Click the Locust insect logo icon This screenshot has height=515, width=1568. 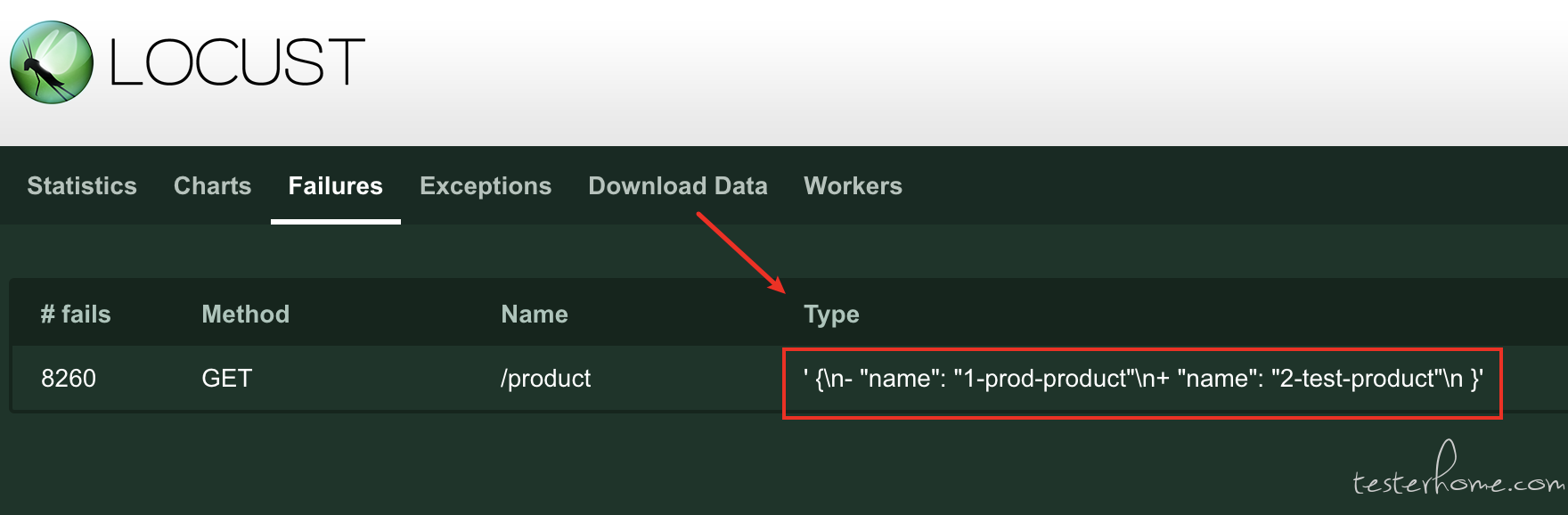tap(51, 62)
